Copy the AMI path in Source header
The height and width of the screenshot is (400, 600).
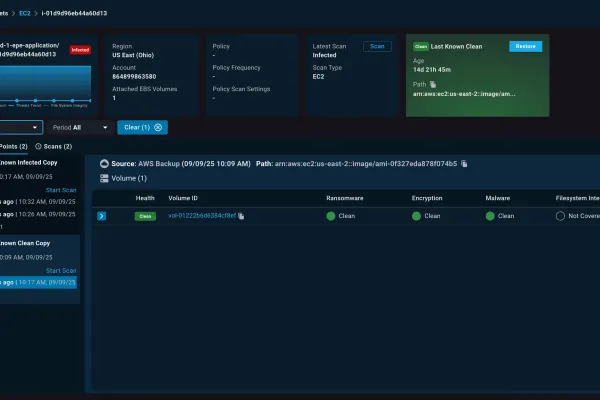pyautogui.click(x=464, y=164)
